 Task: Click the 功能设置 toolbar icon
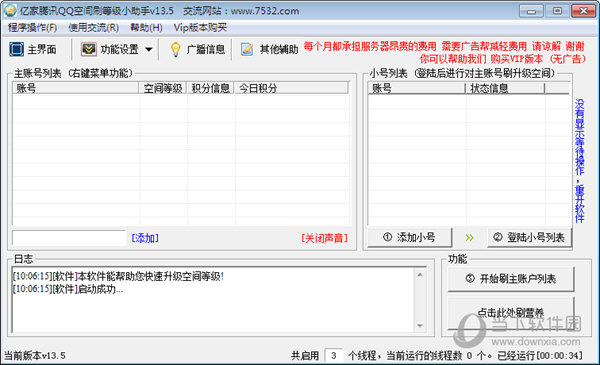point(89,49)
